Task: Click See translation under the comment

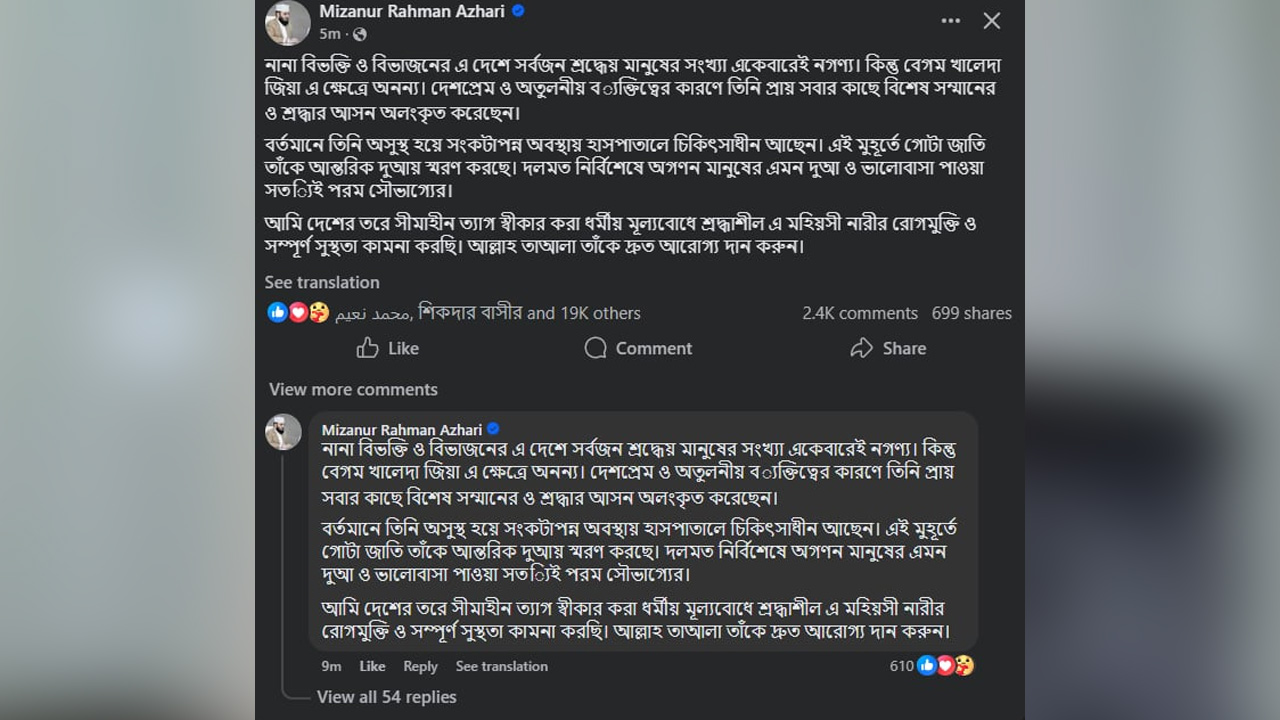Action: (501, 666)
